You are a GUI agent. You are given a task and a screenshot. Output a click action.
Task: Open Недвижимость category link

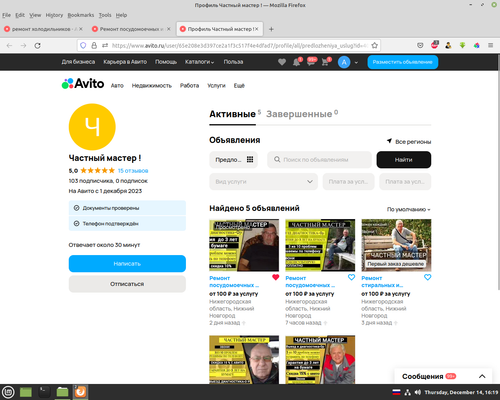click(152, 86)
